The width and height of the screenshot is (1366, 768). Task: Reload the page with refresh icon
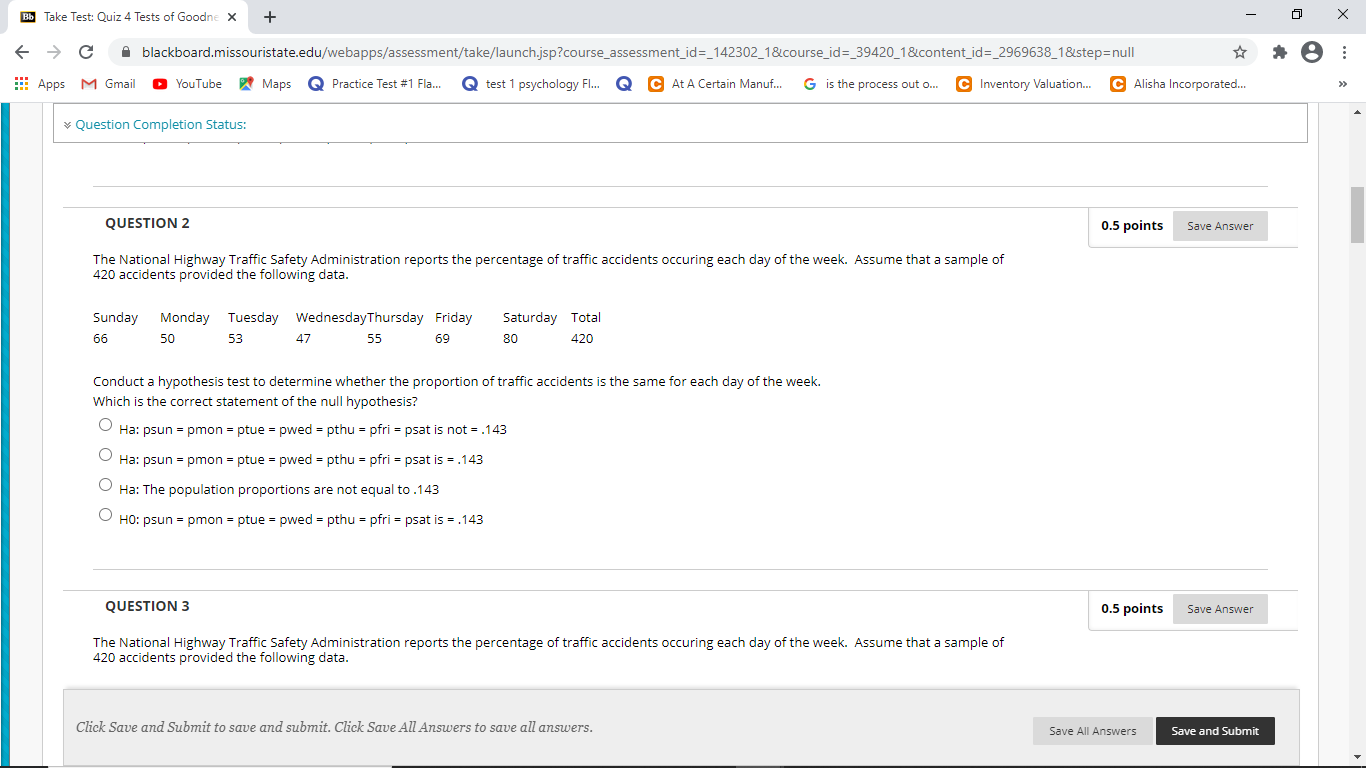(86, 52)
